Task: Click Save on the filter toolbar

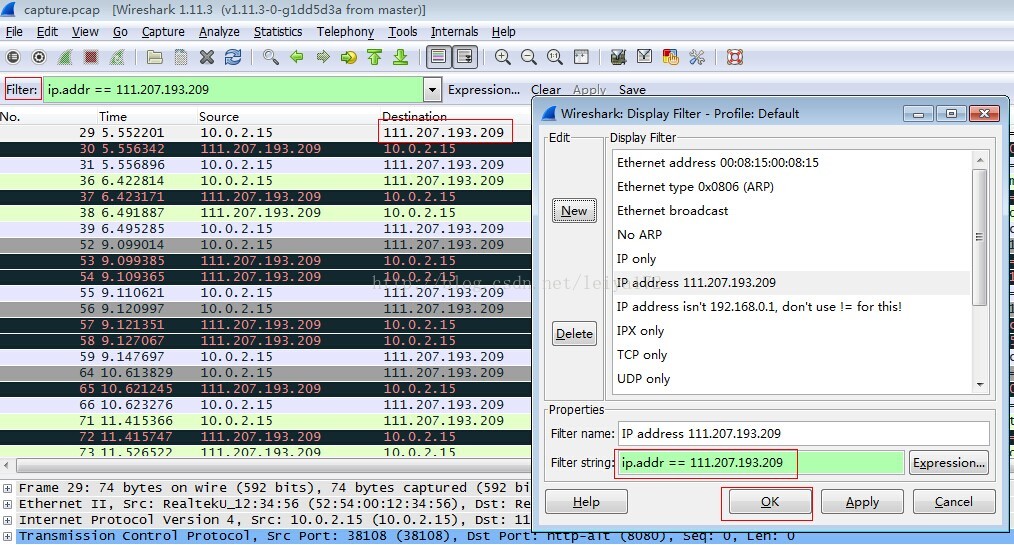Action: pyautogui.click(x=632, y=89)
